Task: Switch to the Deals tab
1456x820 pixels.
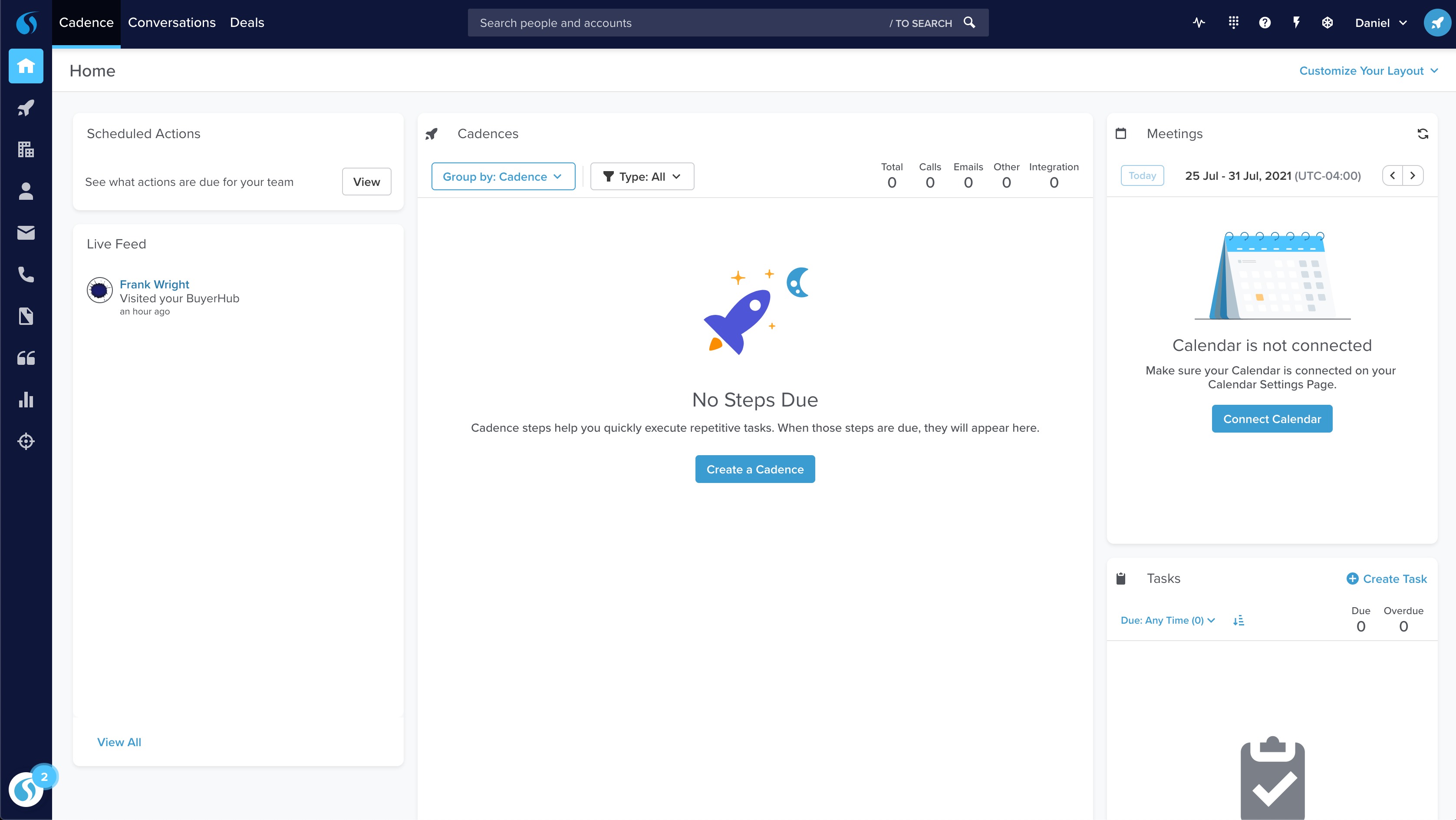Action: point(247,23)
